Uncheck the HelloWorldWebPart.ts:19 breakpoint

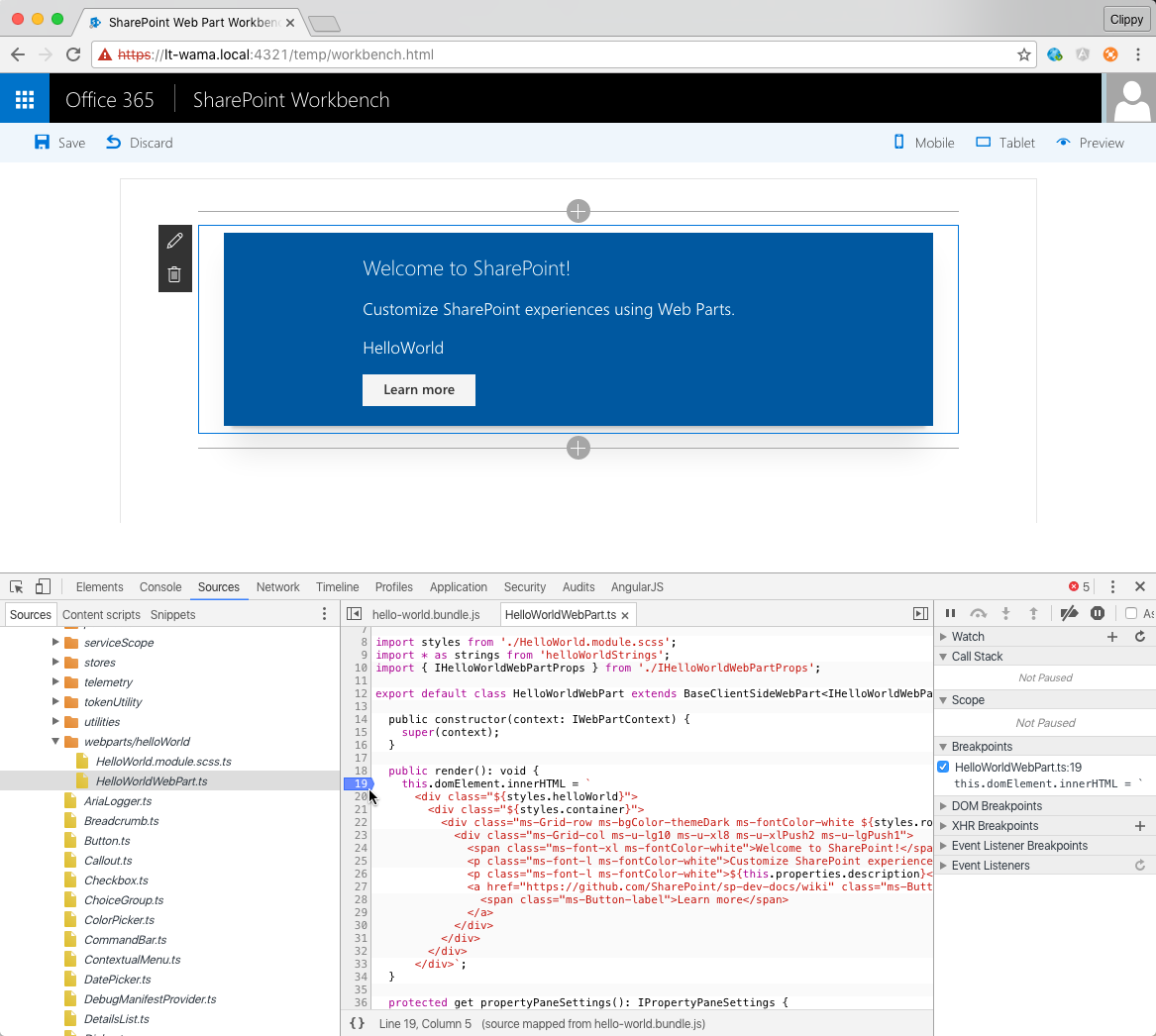click(943, 767)
